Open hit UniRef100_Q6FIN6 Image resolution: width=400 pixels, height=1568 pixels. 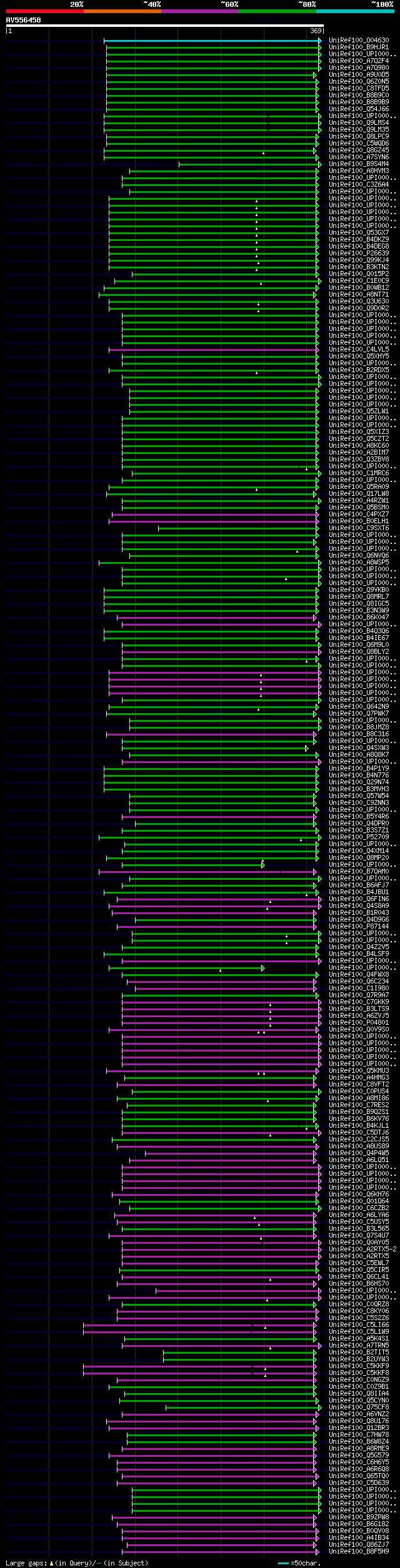click(359, 899)
